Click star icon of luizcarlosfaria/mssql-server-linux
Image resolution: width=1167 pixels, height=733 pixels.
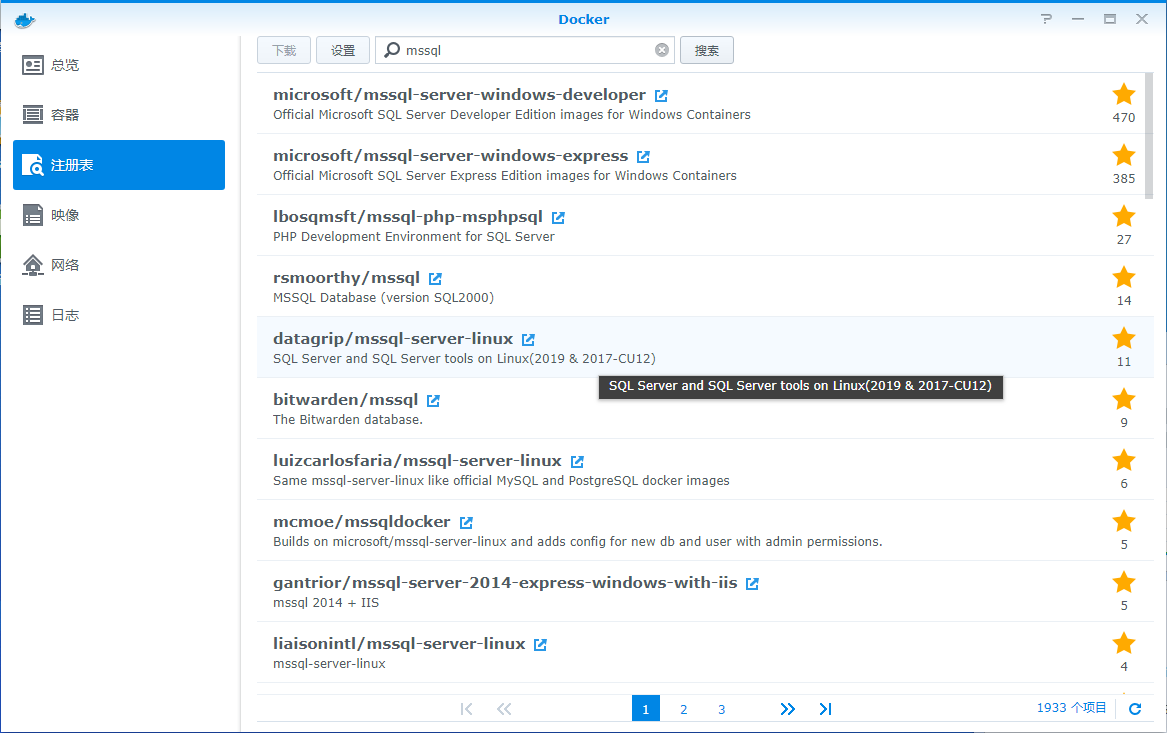pos(1124,461)
